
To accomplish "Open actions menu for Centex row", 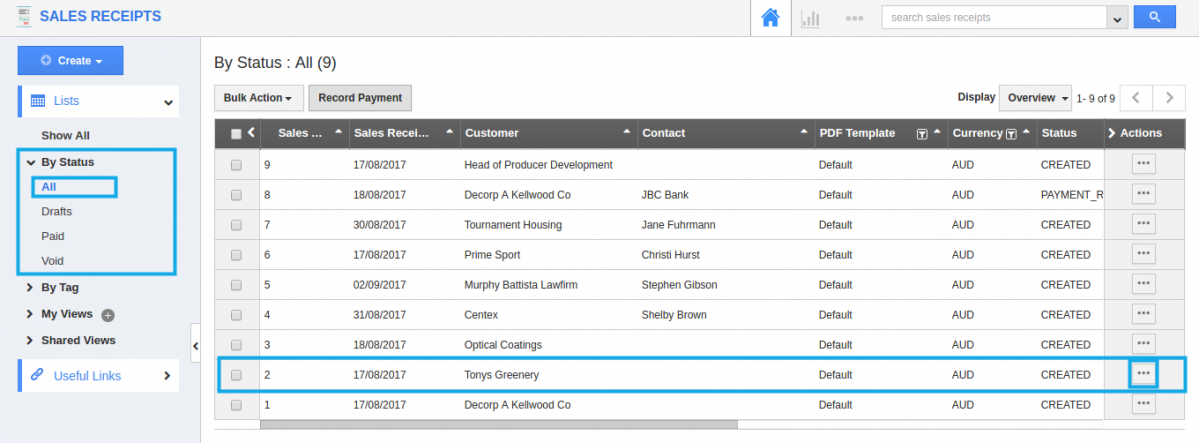I will pos(1143,314).
